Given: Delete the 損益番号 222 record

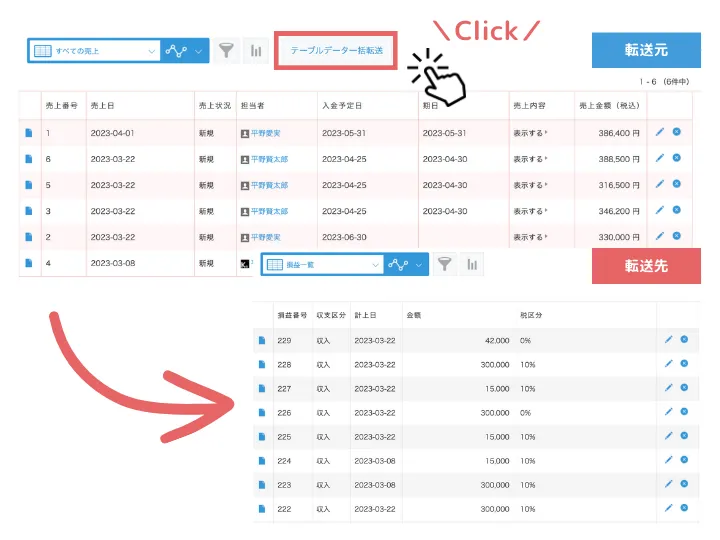Looking at the screenshot, I should tap(685, 508).
